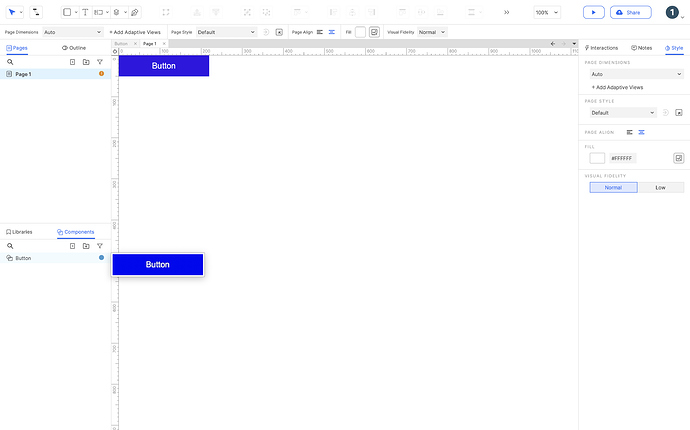Search in the Components panel
The image size is (690, 430).
10,246
